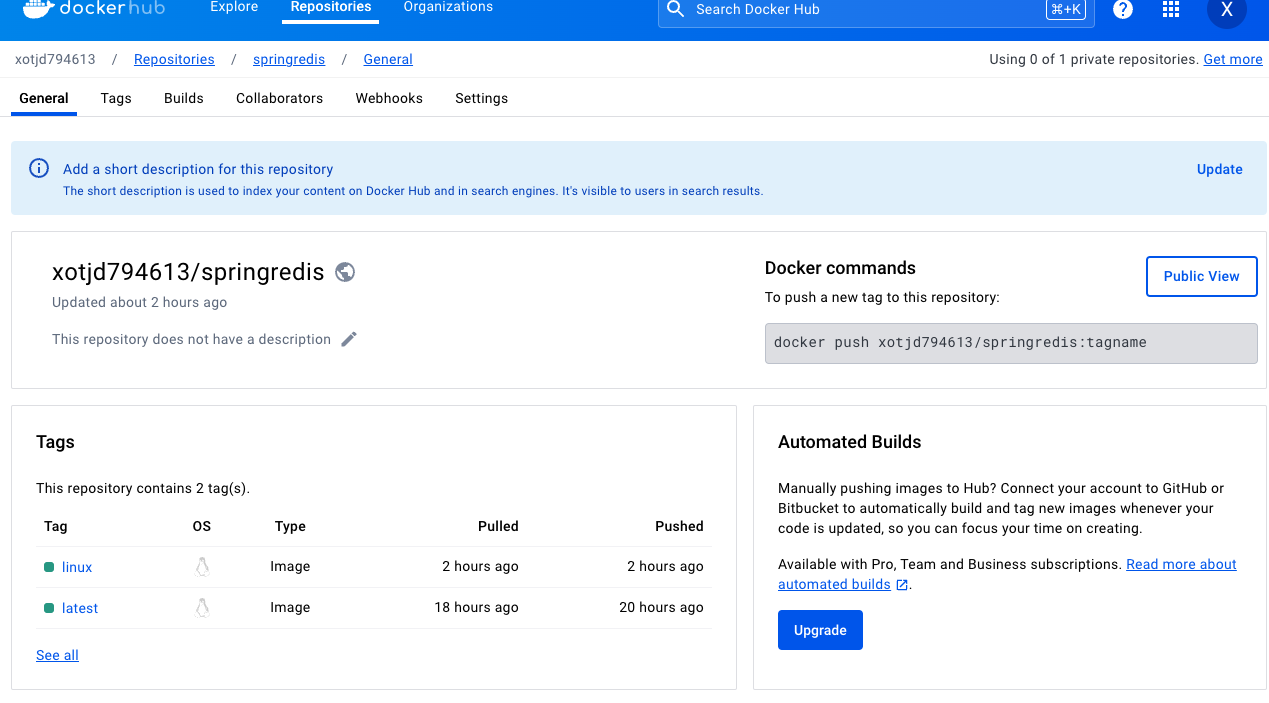Click the Pushed value in the linux row
The width and height of the screenshot is (1269, 703).
(665, 566)
